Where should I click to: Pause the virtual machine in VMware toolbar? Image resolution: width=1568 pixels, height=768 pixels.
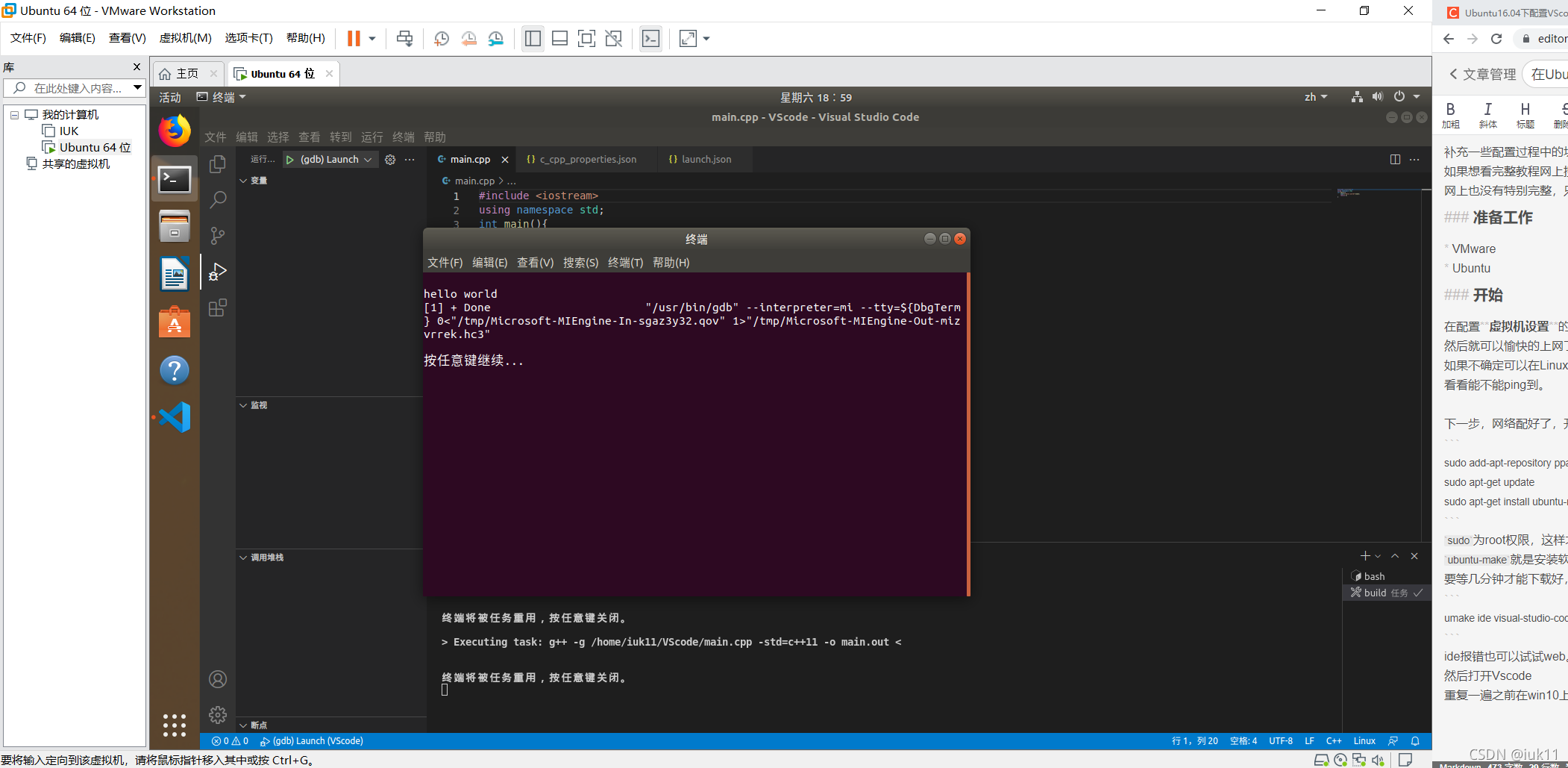[354, 39]
